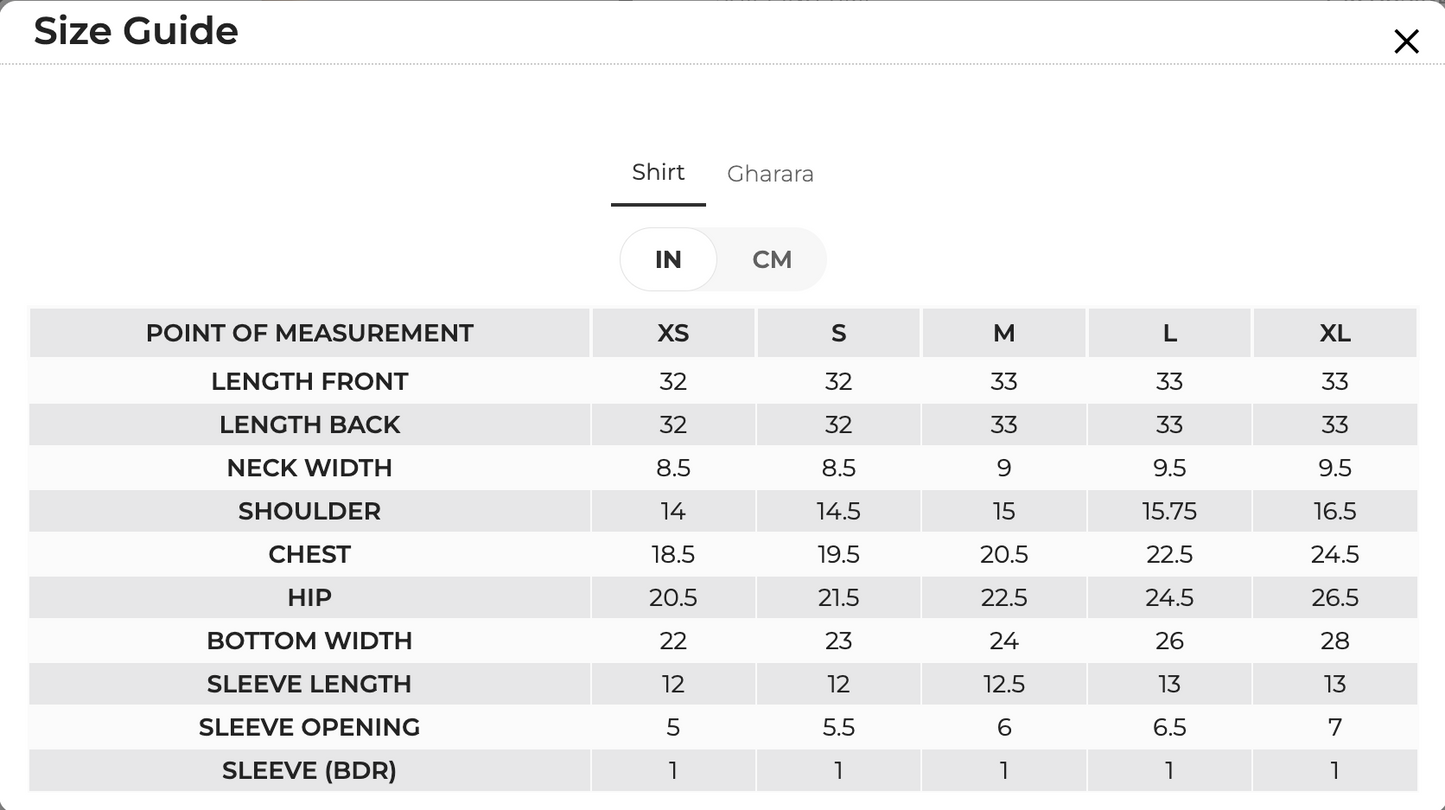Select the Shirt tab
The height and width of the screenshot is (810, 1445).
pos(658,172)
